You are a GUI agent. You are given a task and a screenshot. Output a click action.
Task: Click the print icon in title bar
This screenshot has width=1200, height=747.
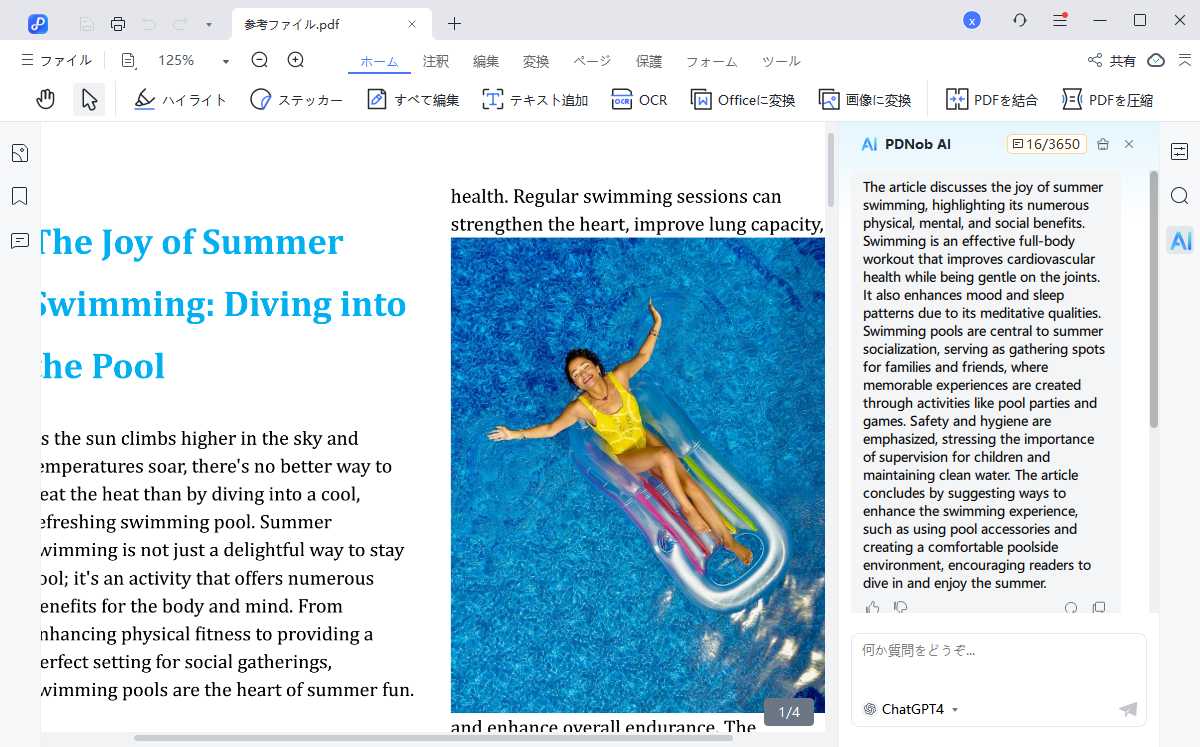118,23
